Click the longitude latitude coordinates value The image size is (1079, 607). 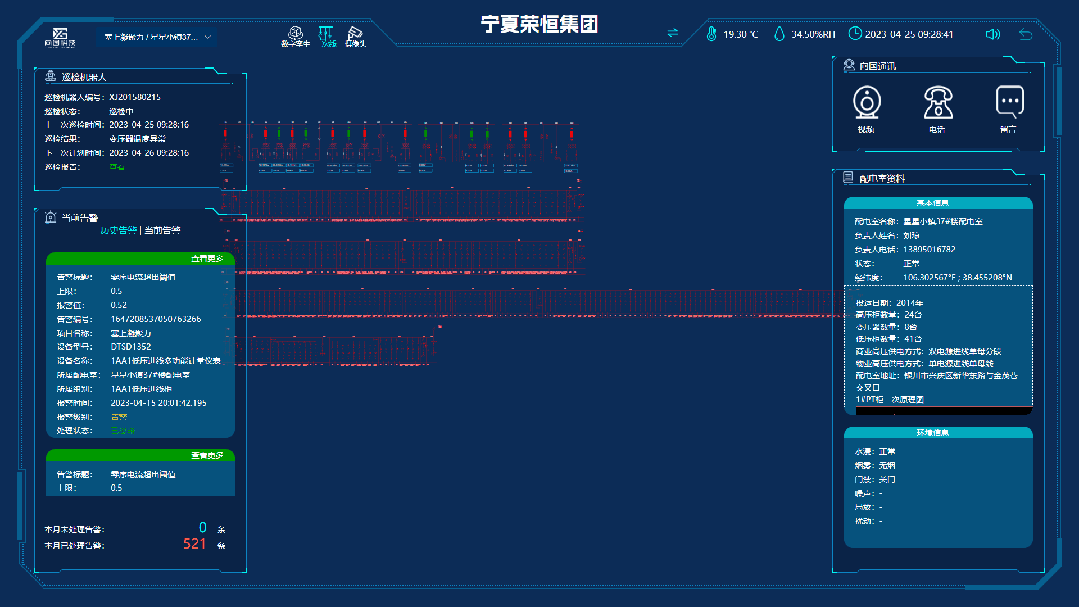(x=957, y=277)
